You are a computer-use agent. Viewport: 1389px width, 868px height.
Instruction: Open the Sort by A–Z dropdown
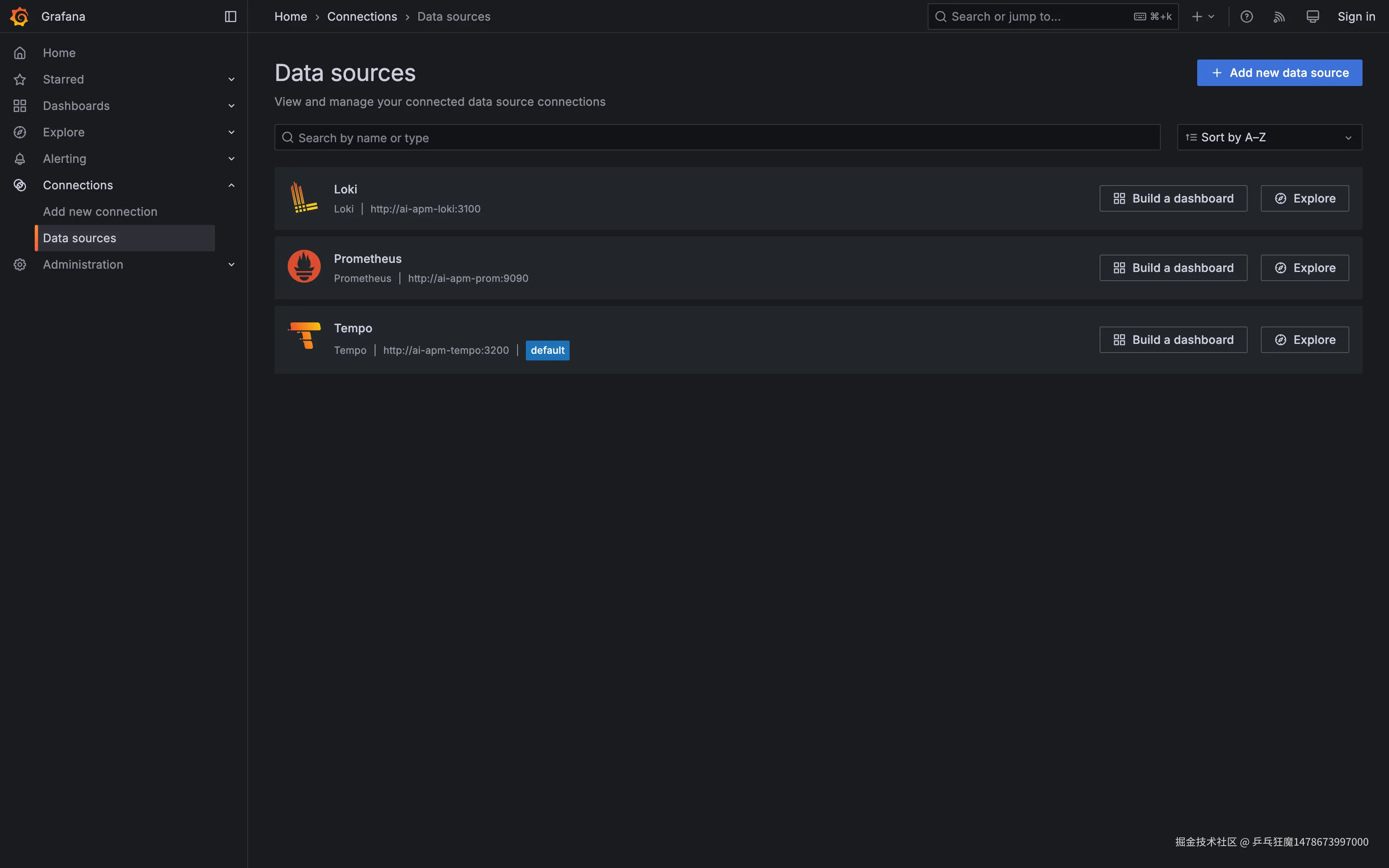pyautogui.click(x=1270, y=137)
